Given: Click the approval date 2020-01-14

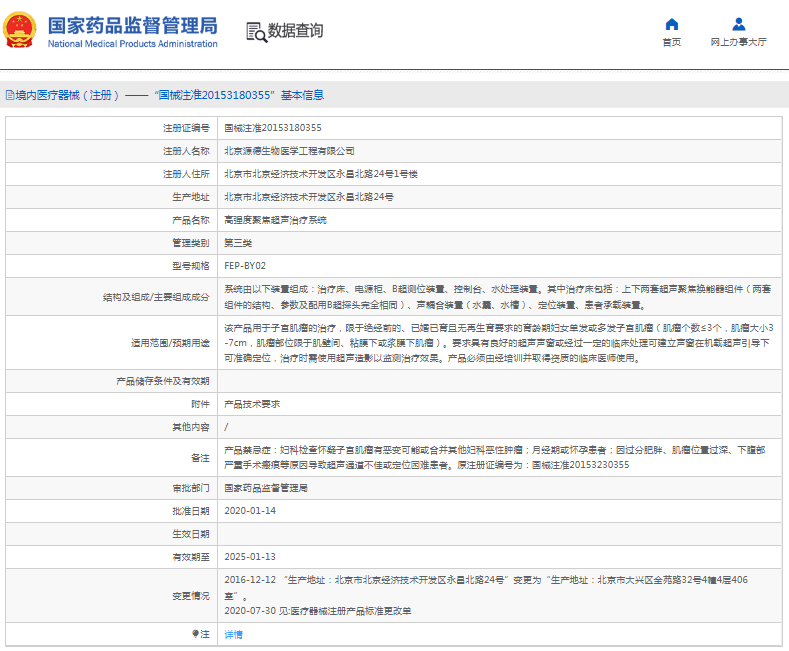Looking at the screenshot, I should click(248, 510).
